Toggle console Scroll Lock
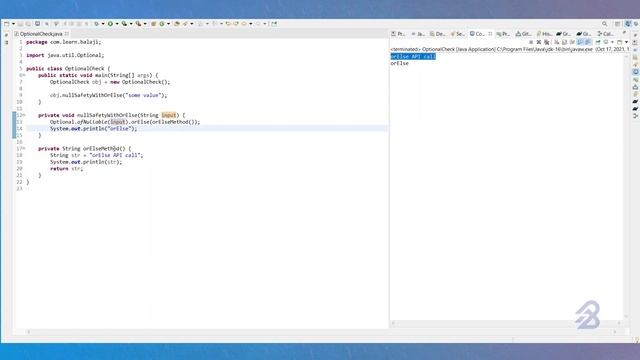 point(564,42)
